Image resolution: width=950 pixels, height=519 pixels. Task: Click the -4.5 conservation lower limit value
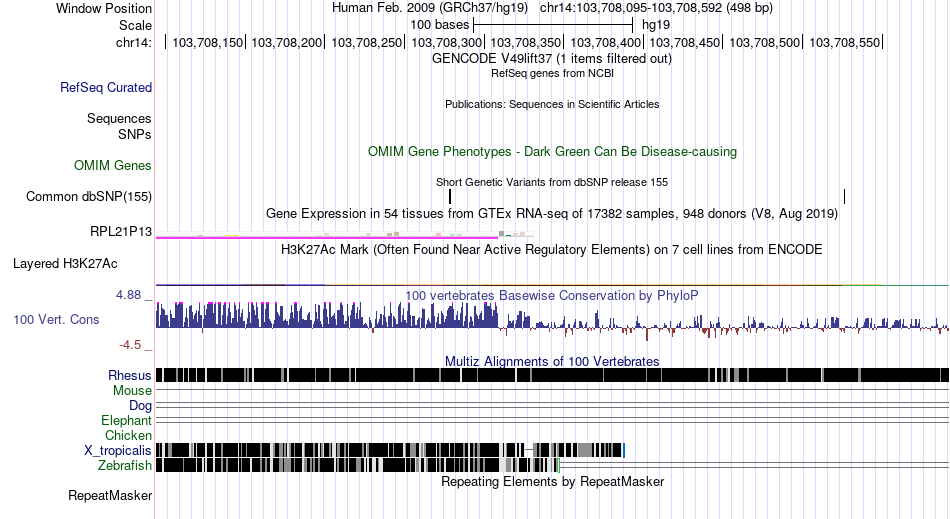tap(130, 345)
